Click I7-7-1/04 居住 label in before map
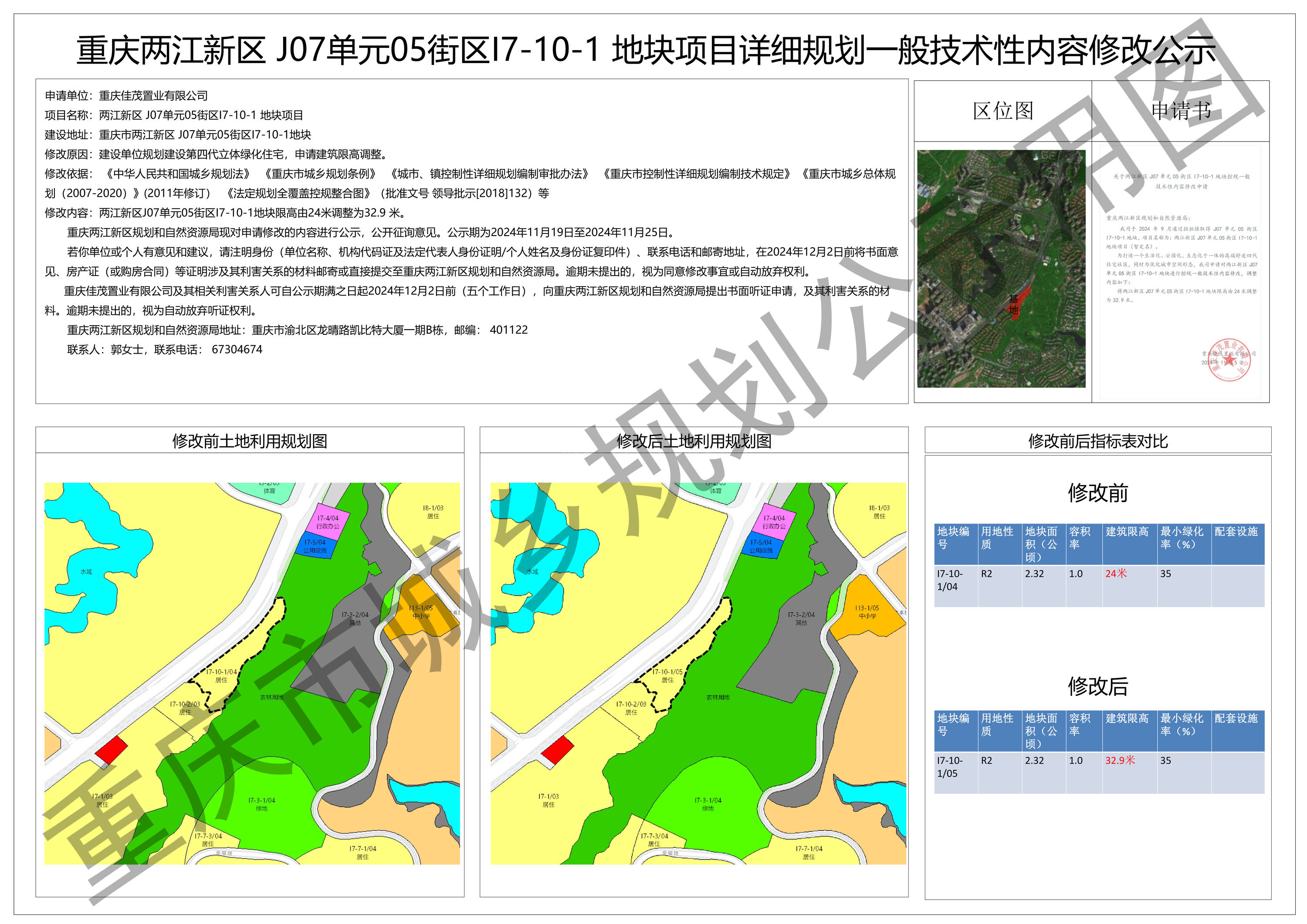Image resolution: width=1307 pixels, height=924 pixels. [x=362, y=852]
